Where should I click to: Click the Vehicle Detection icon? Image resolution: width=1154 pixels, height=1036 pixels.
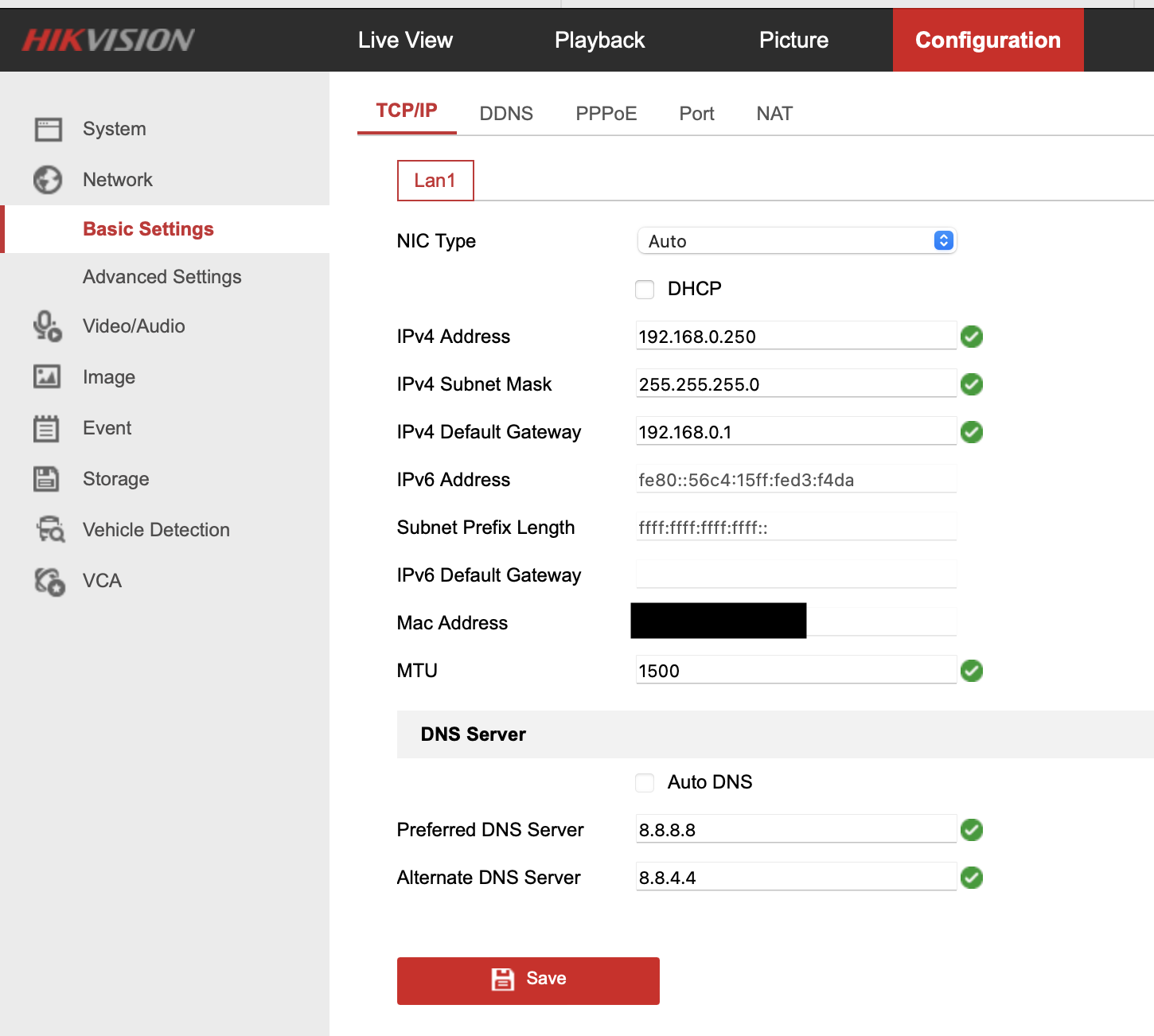point(51,530)
